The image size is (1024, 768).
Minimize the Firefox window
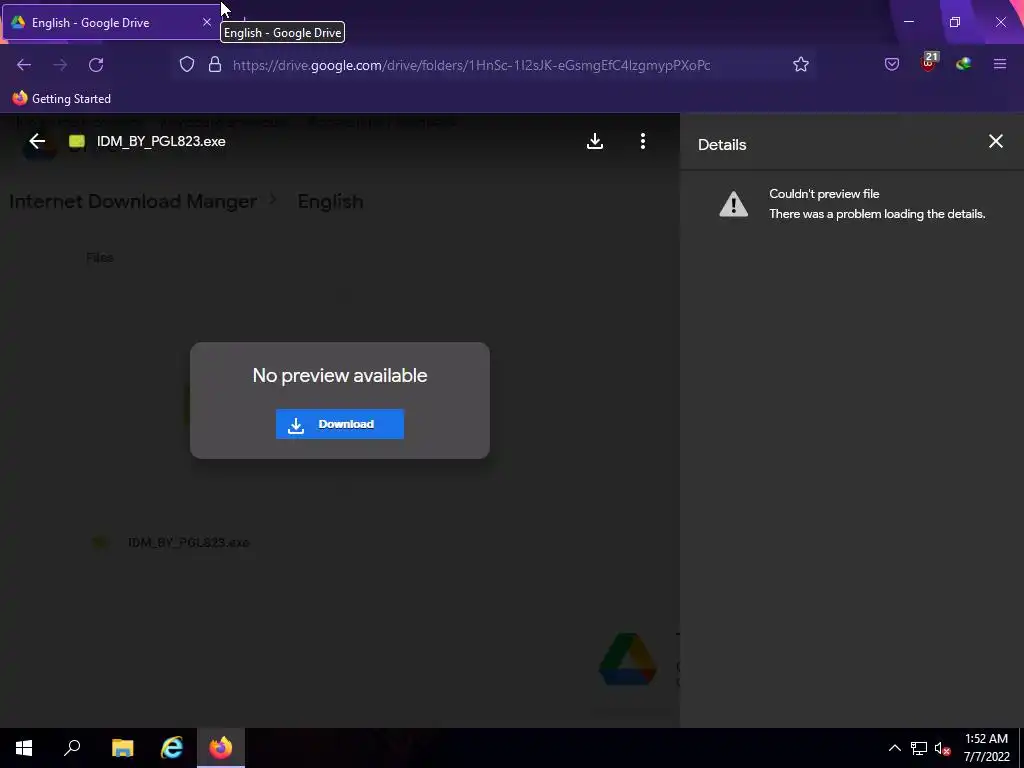click(x=908, y=22)
